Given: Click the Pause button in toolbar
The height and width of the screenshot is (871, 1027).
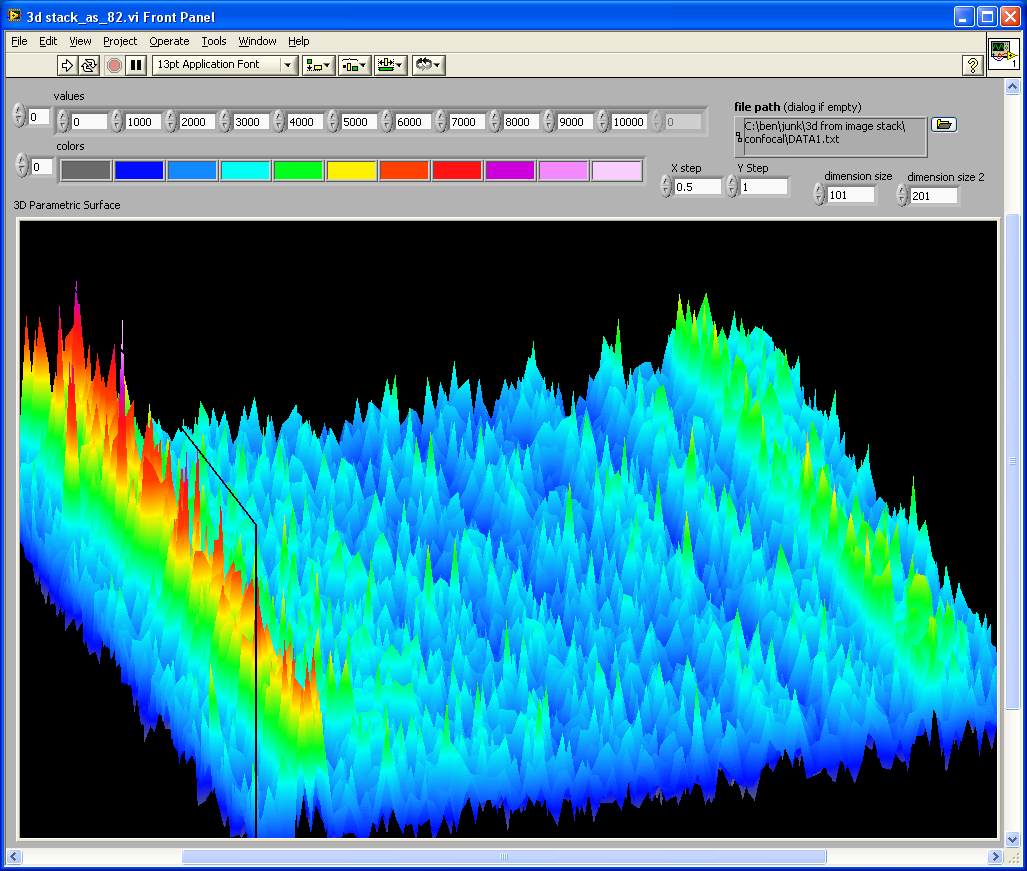Looking at the screenshot, I should [x=137, y=65].
